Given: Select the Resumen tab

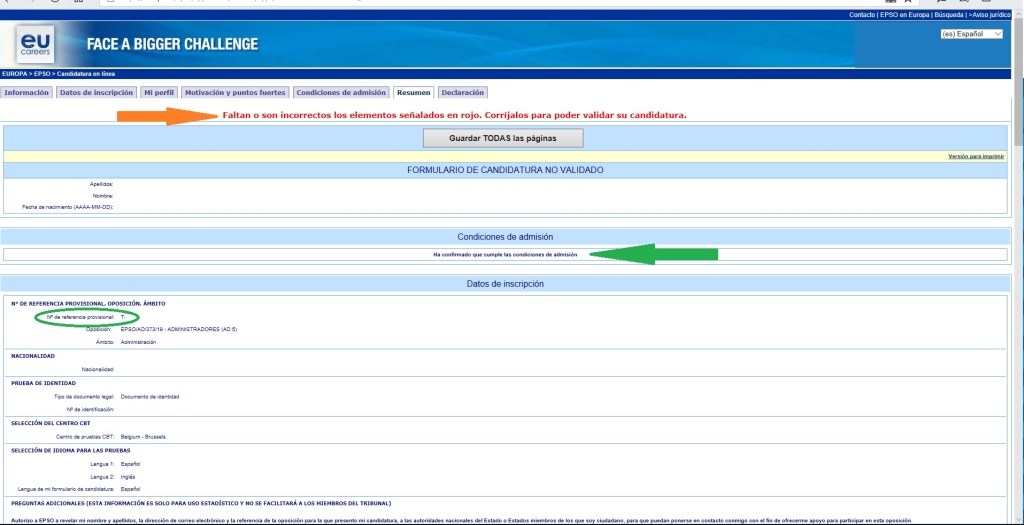Looking at the screenshot, I should coord(413,92).
